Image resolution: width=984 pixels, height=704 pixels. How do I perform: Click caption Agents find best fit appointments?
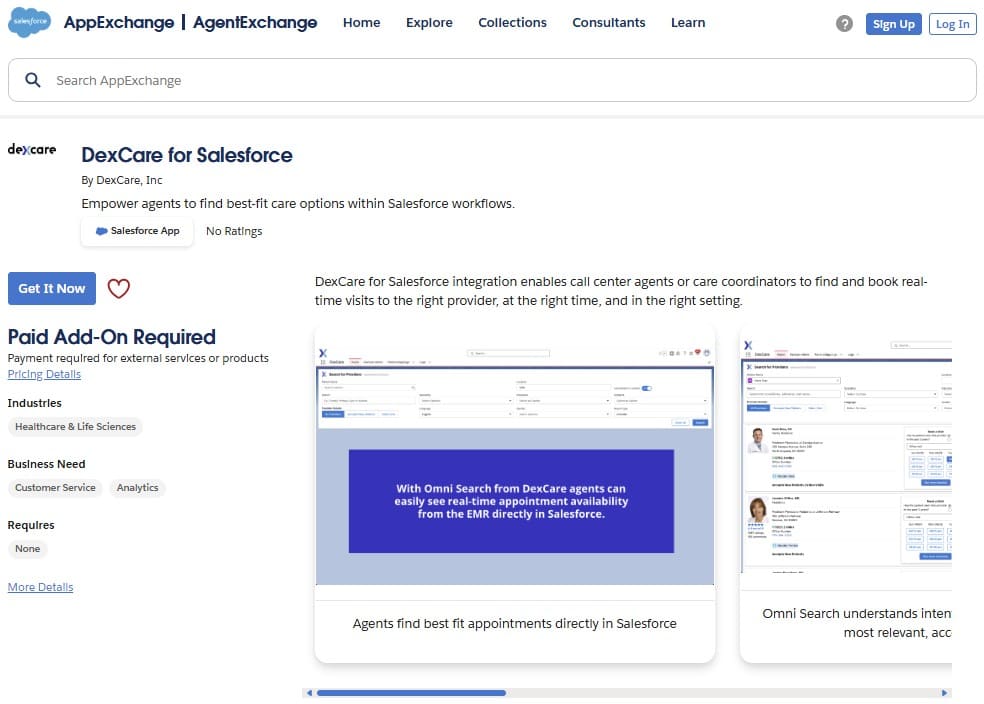515,624
